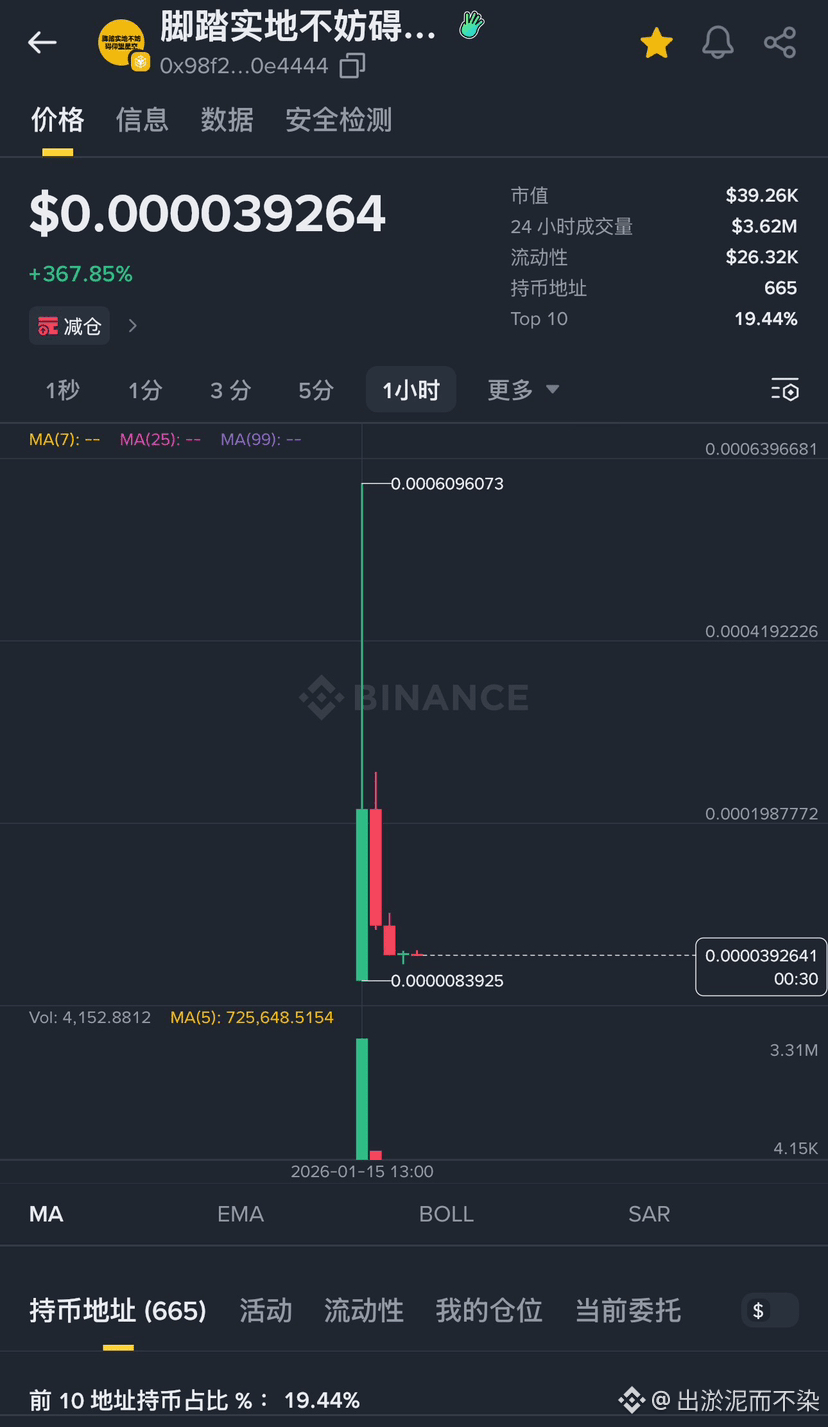Open chart settings icon

tap(785, 390)
